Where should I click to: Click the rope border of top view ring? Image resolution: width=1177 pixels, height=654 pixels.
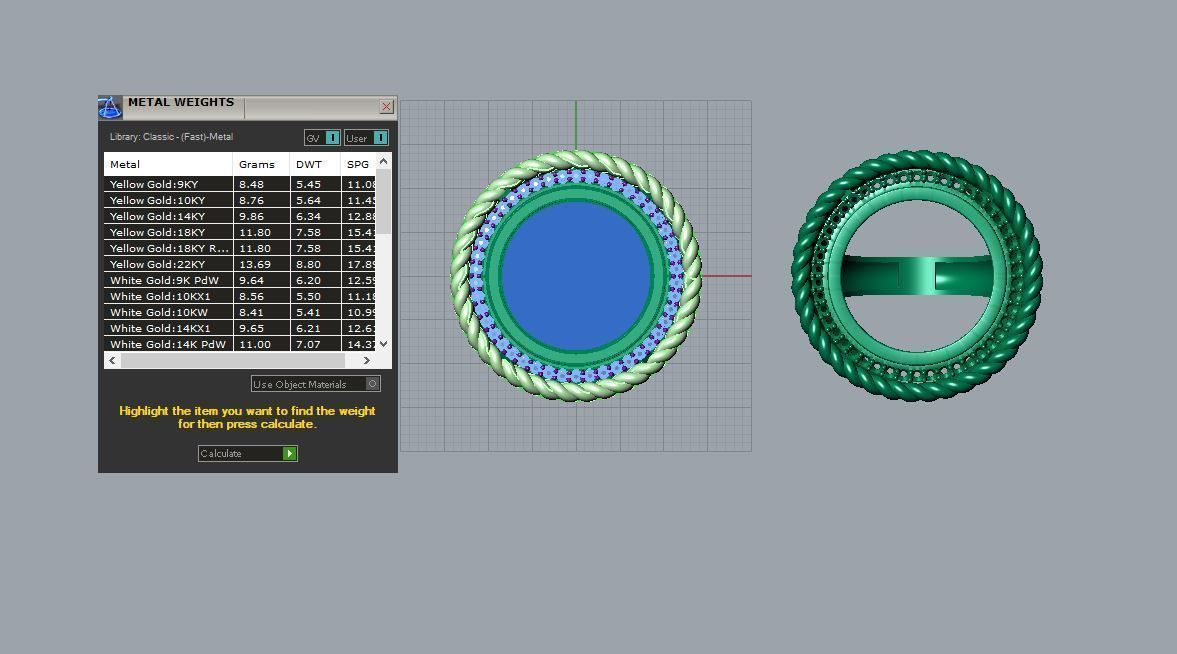point(576,159)
